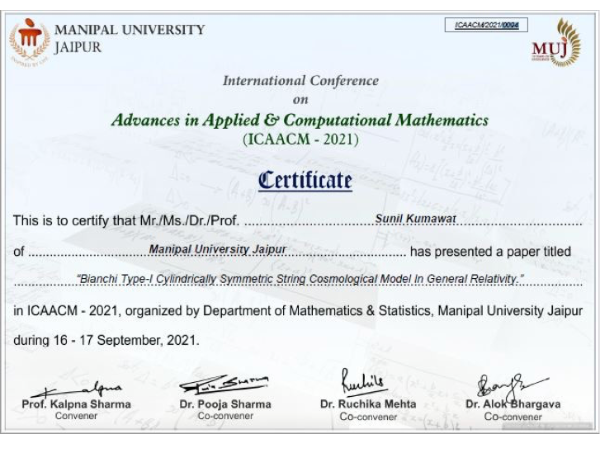Image resolution: width=600 pixels, height=450 pixels.
Task: Click the Manipal University crest logo
Action: tap(29, 39)
